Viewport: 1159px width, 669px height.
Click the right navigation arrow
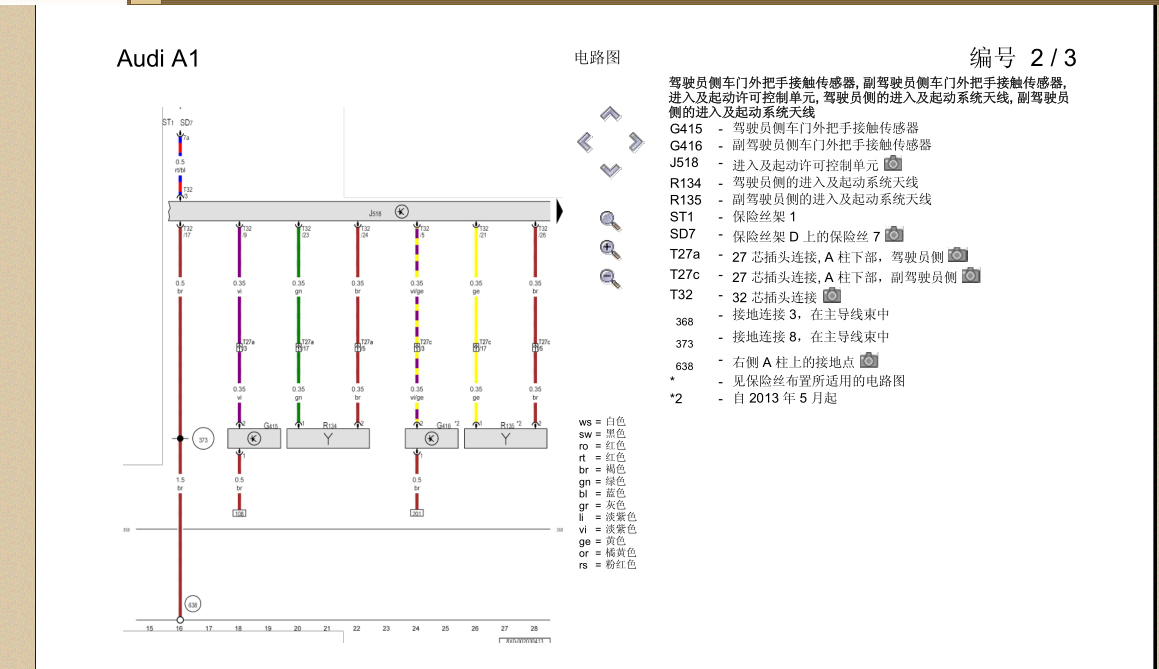point(636,142)
